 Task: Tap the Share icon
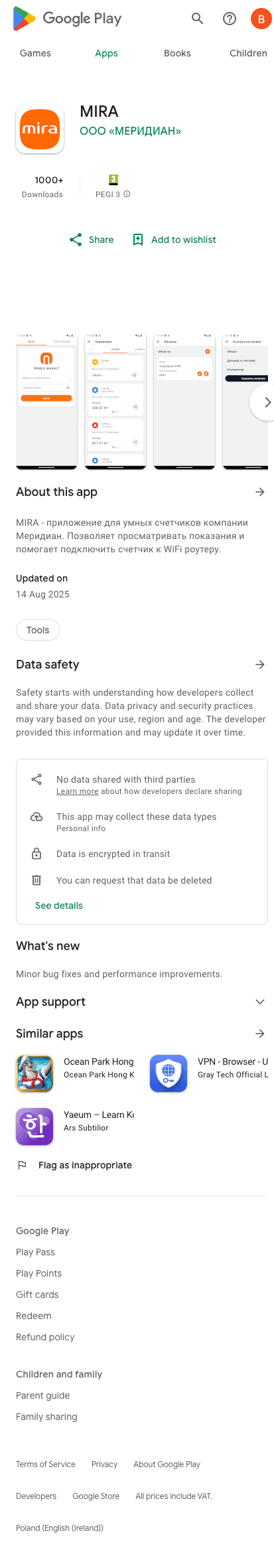[76, 240]
